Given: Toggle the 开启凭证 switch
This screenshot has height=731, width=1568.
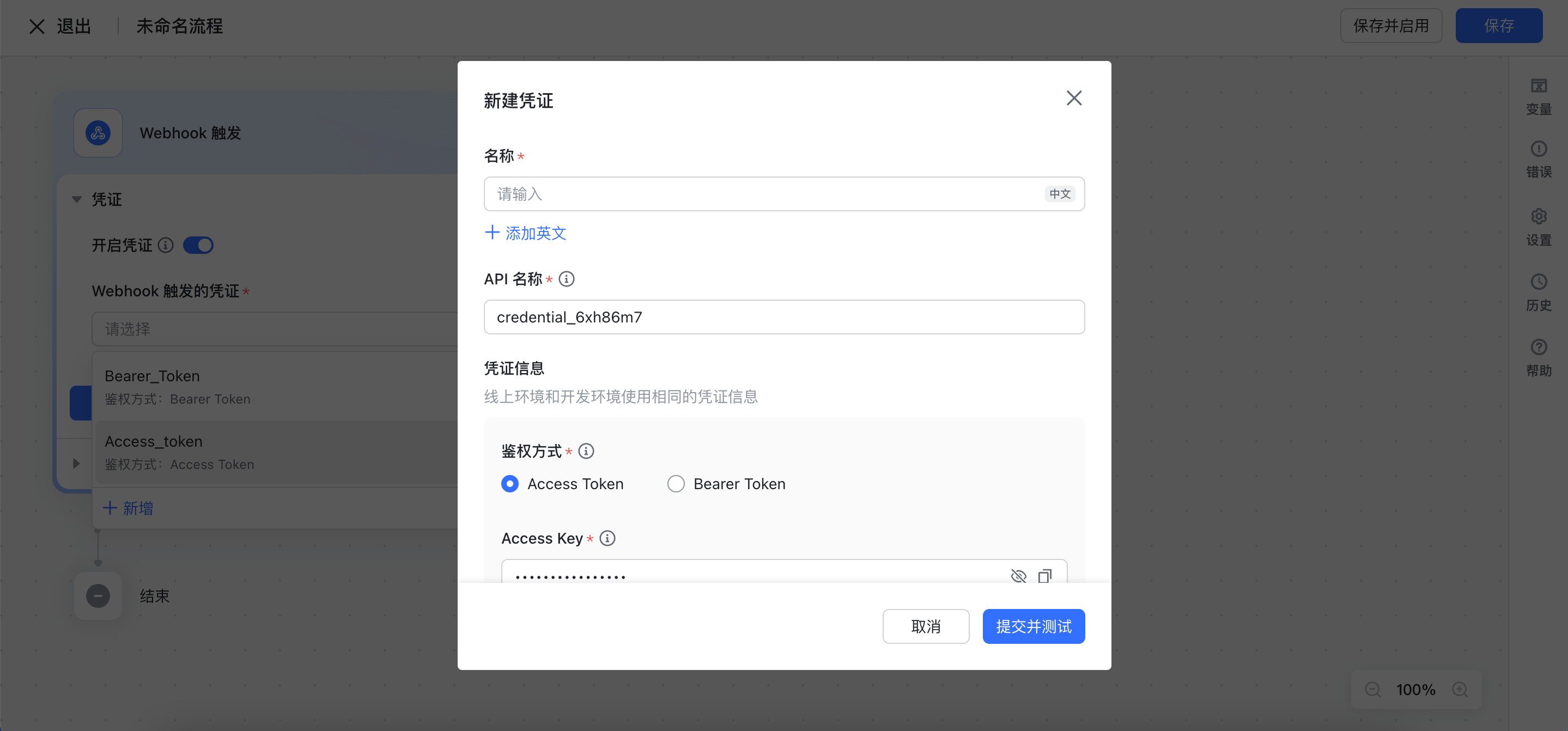Looking at the screenshot, I should pyautogui.click(x=198, y=245).
